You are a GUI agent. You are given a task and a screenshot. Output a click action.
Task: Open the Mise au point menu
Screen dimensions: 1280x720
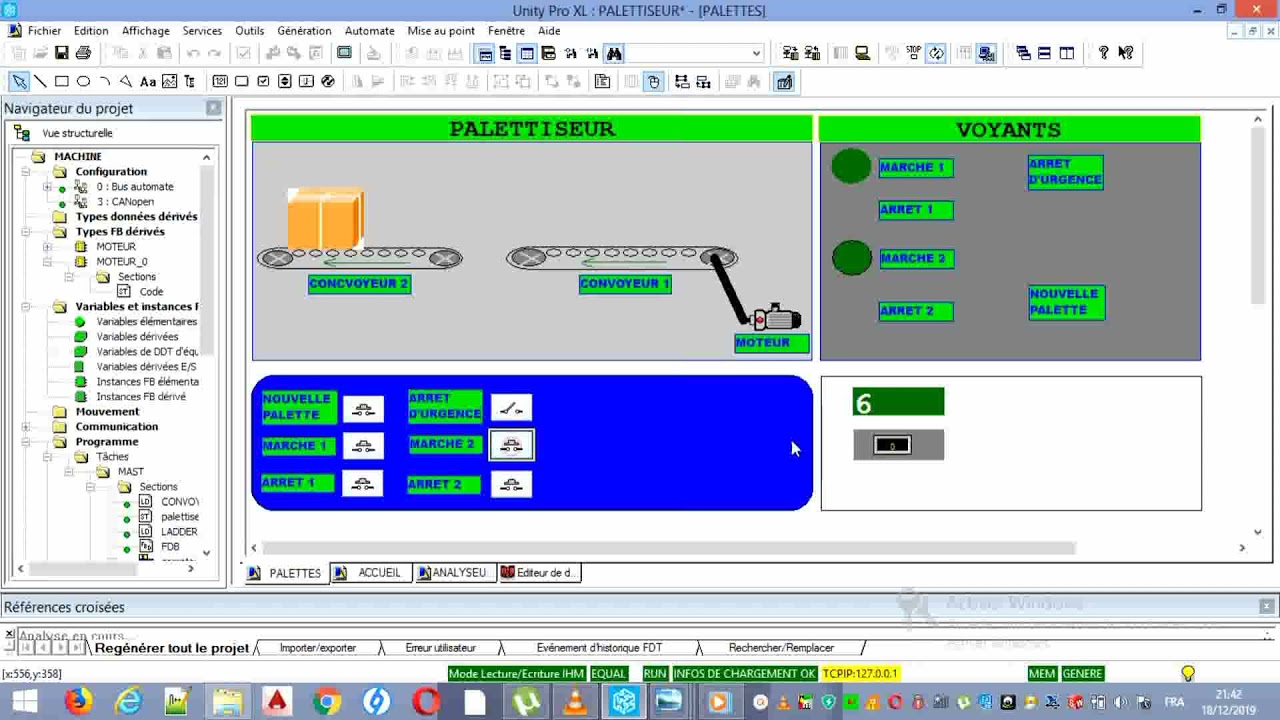pyautogui.click(x=441, y=31)
